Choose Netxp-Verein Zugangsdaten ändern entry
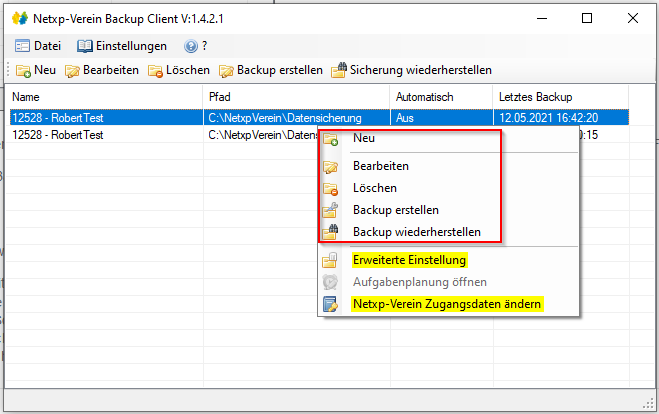Image resolution: width=659 pixels, height=414 pixels. point(449,304)
